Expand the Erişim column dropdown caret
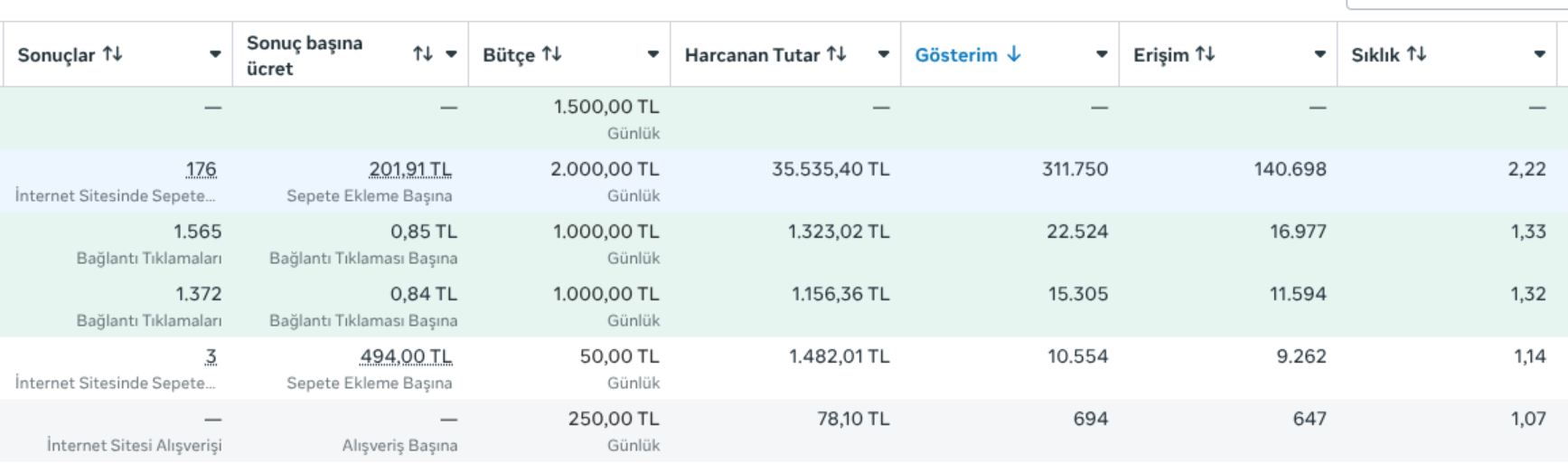This screenshot has height=464, width=1568. [1319, 54]
